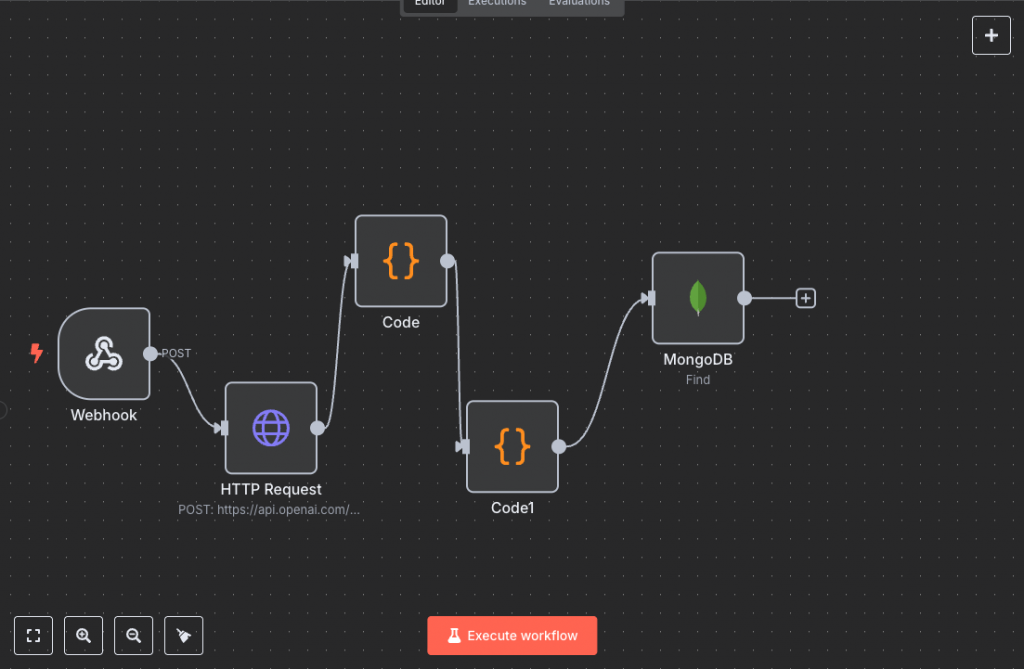
Task: Click the fit-to-view icon bottom left
Action: click(x=33, y=635)
